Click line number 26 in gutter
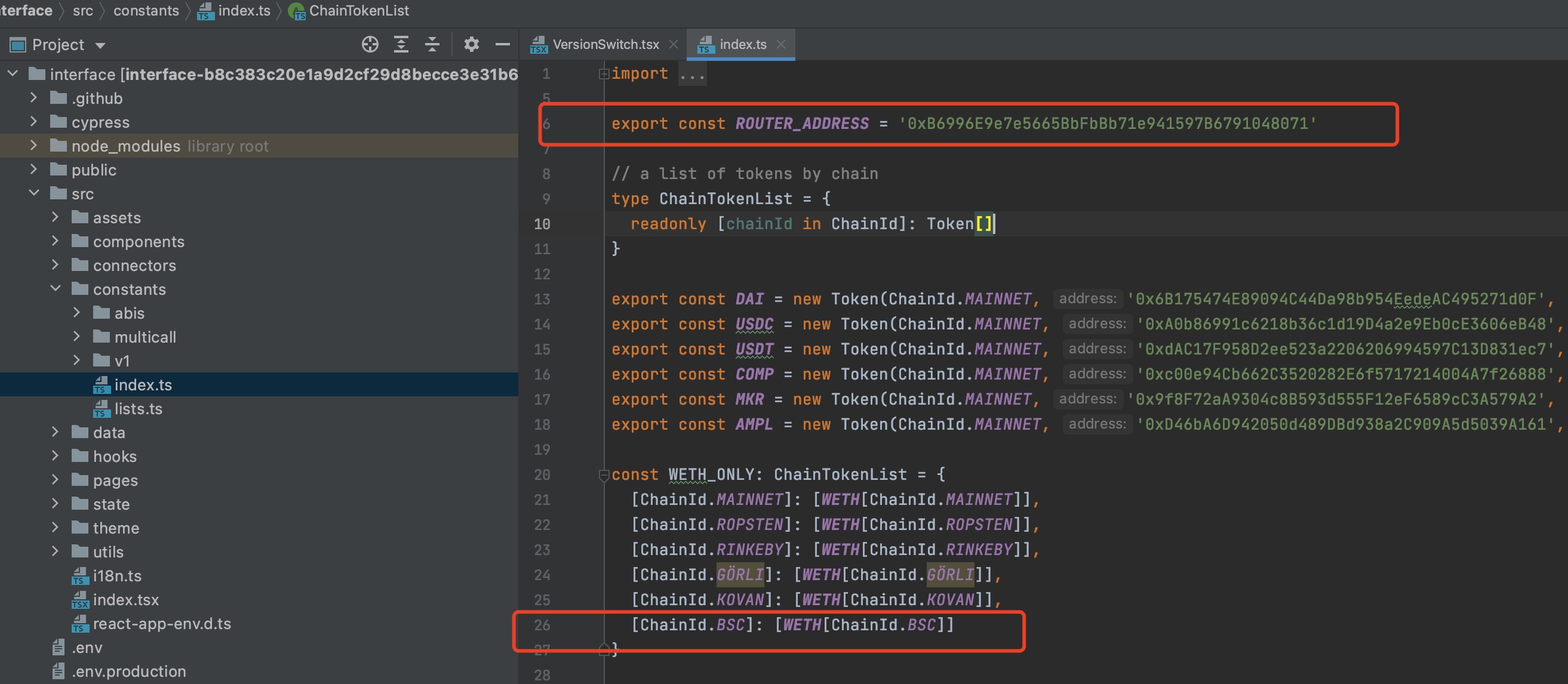This screenshot has width=1568, height=684. coord(542,624)
